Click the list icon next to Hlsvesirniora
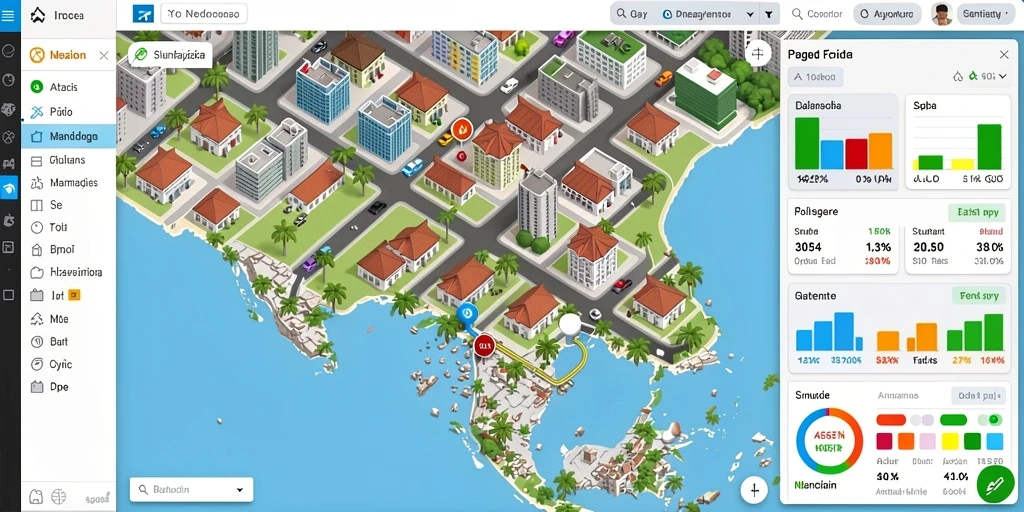 coord(37,272)
